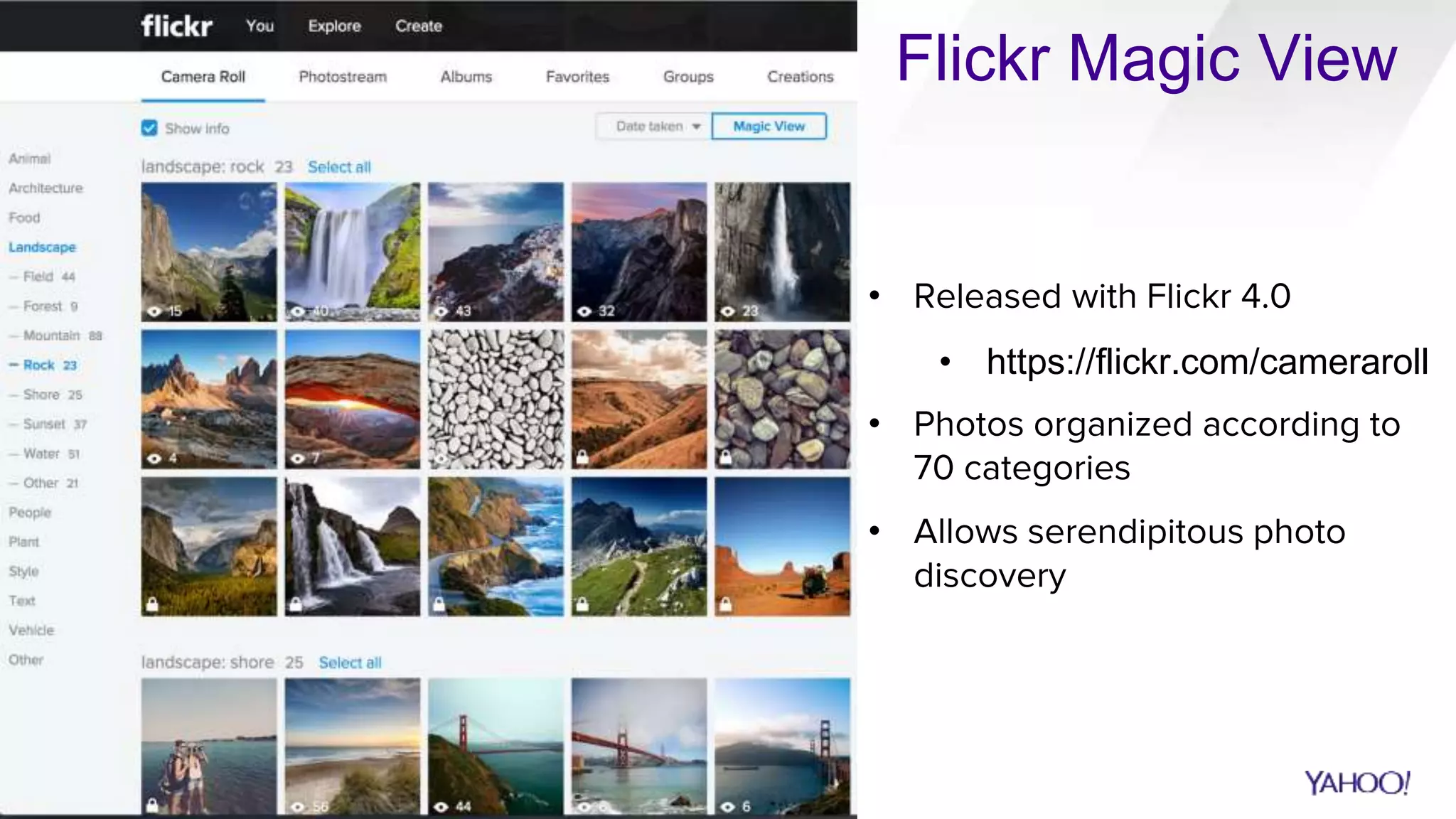This screenshot has height=819, width=1456.
Task: Open the Skogafoss waterfall photo thumbnail
Action: (x=353, y=252)
